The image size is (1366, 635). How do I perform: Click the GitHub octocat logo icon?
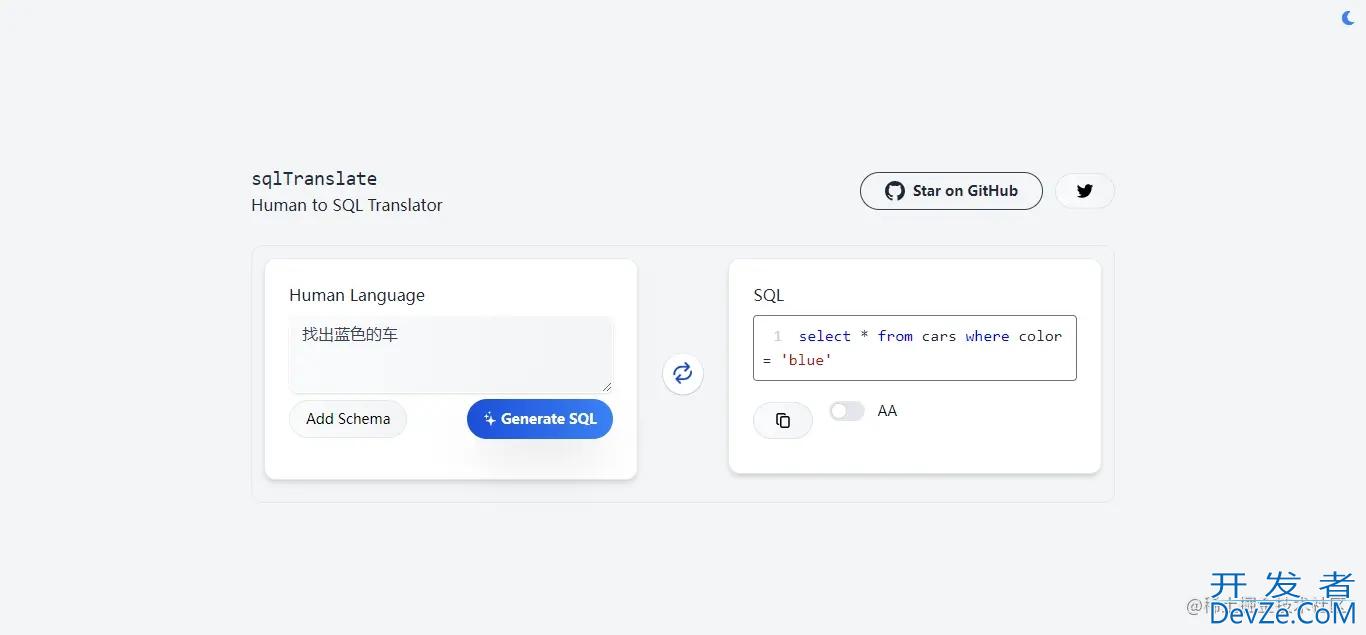[x=894, y=191]
